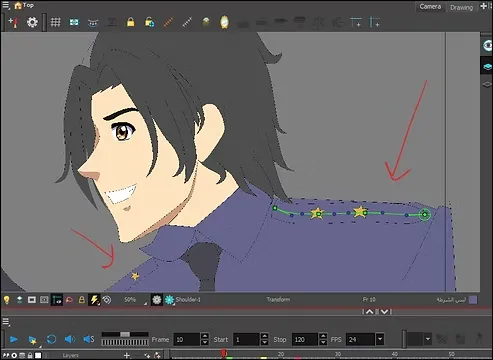Open the deformation settings gear icon
Image resolution: width=493 pixels, height=360 pixels.
pos(32,22)
